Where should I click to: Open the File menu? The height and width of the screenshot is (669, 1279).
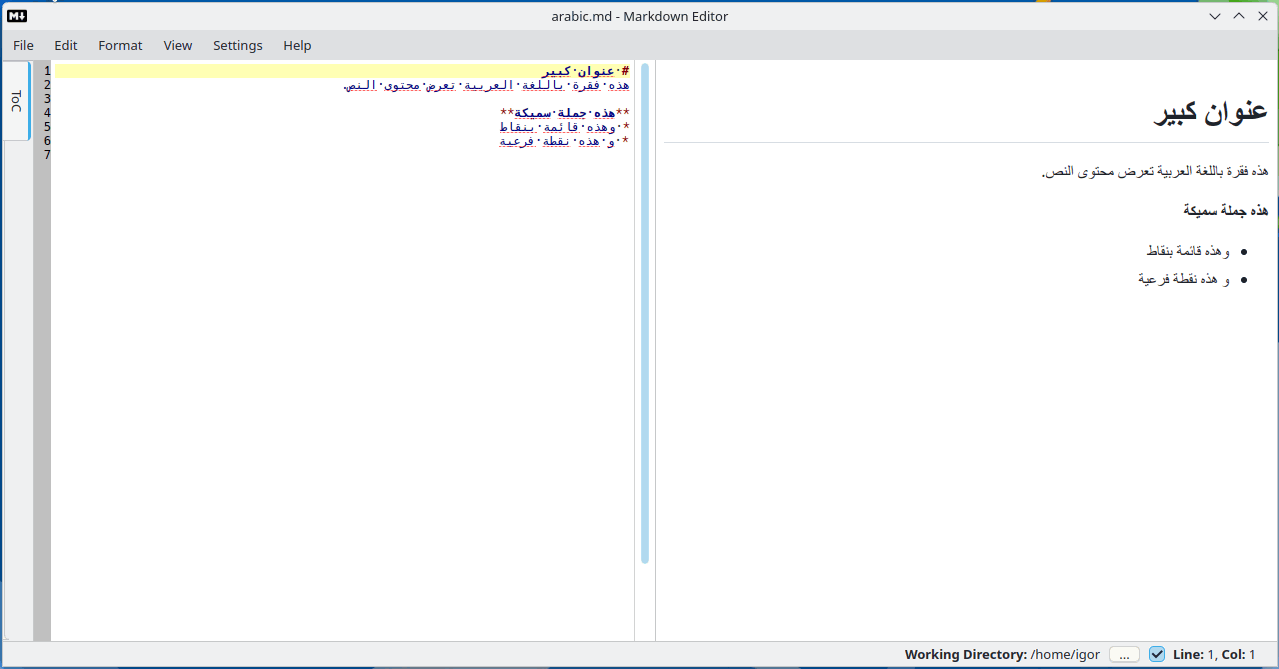pyautogui.click(x=23, y=45)
